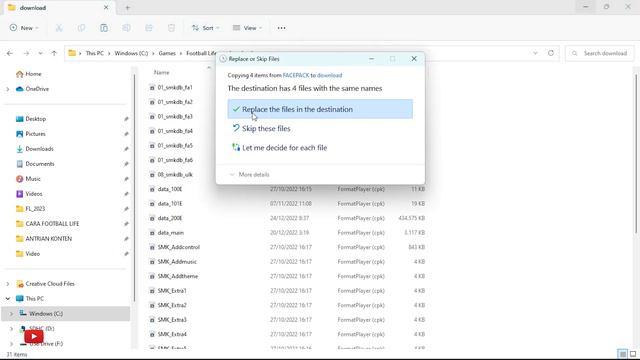Expand More details in dialog

[x=249, y=175]
